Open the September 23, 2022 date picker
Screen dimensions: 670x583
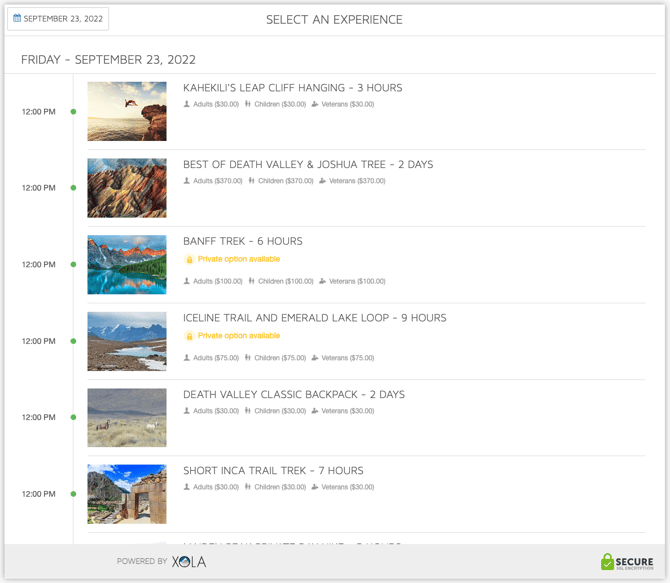click(58, 19)
